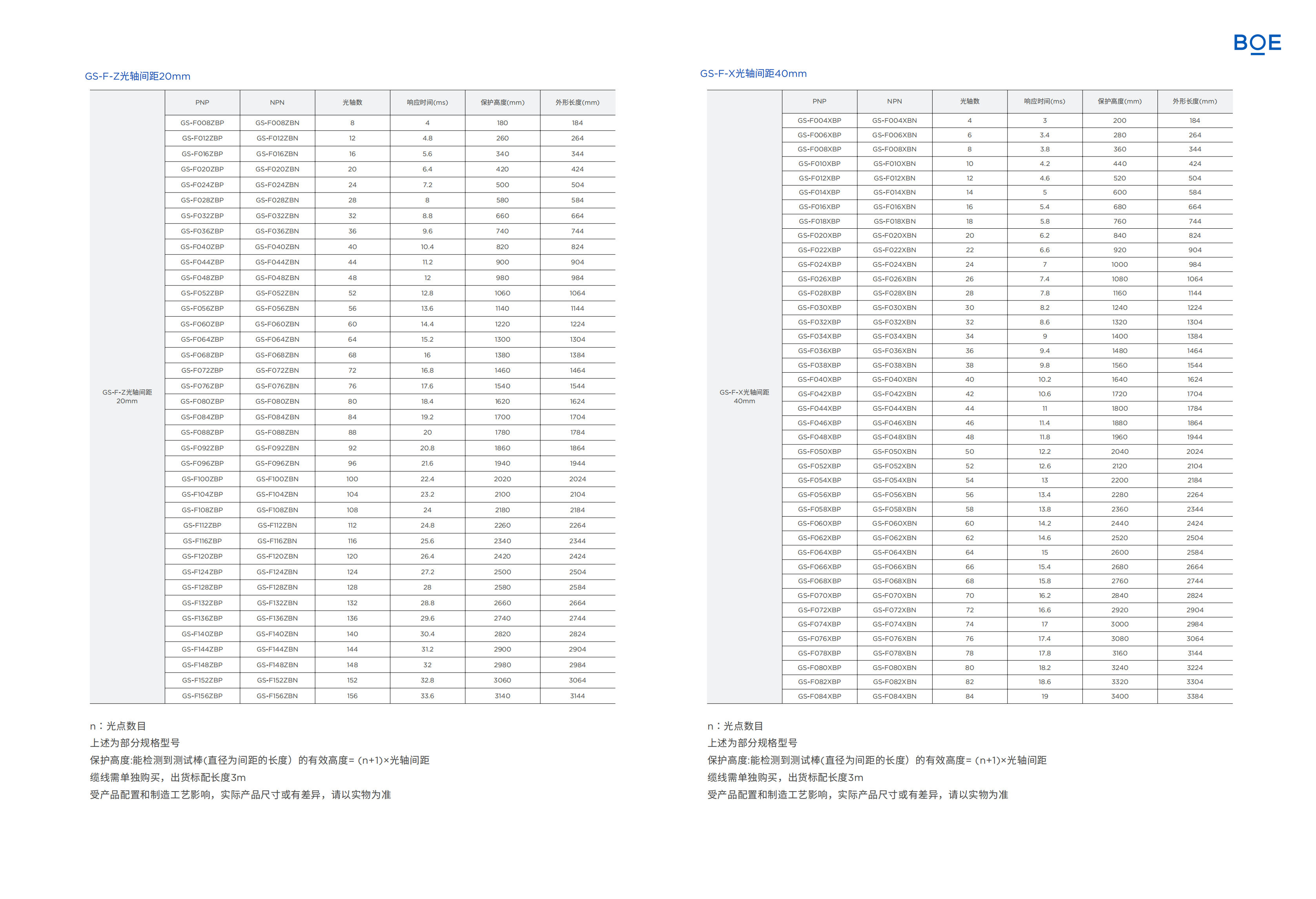Click left row label GS-F-Z光轴间距 20mm

(127, 396)
